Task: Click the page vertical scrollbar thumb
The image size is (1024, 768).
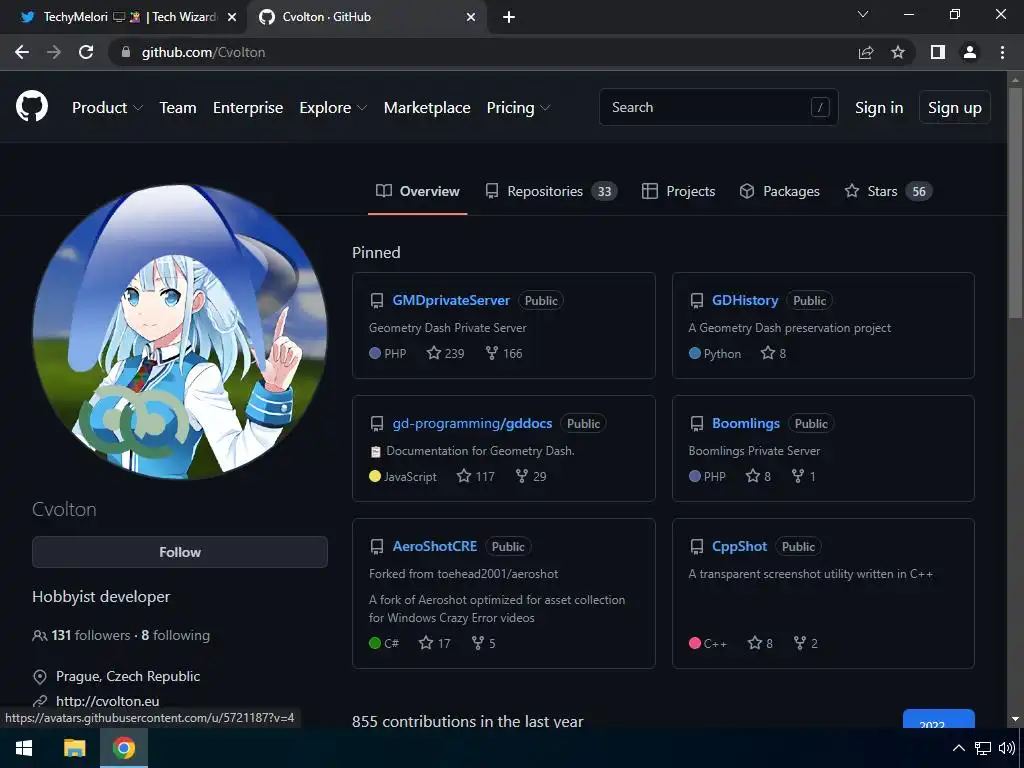Action: 1015,202
